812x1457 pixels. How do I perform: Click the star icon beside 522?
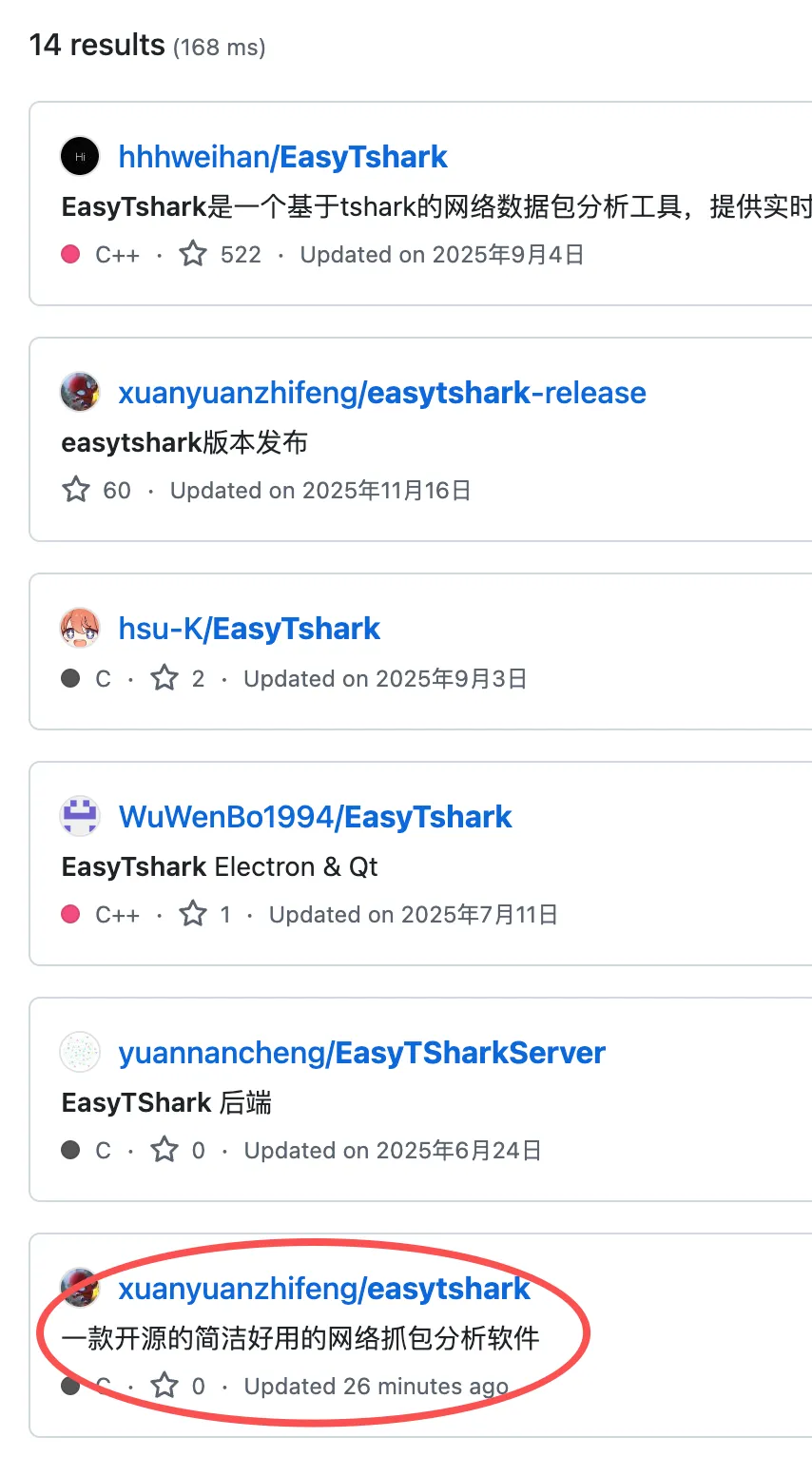click(x=193, y=254)
